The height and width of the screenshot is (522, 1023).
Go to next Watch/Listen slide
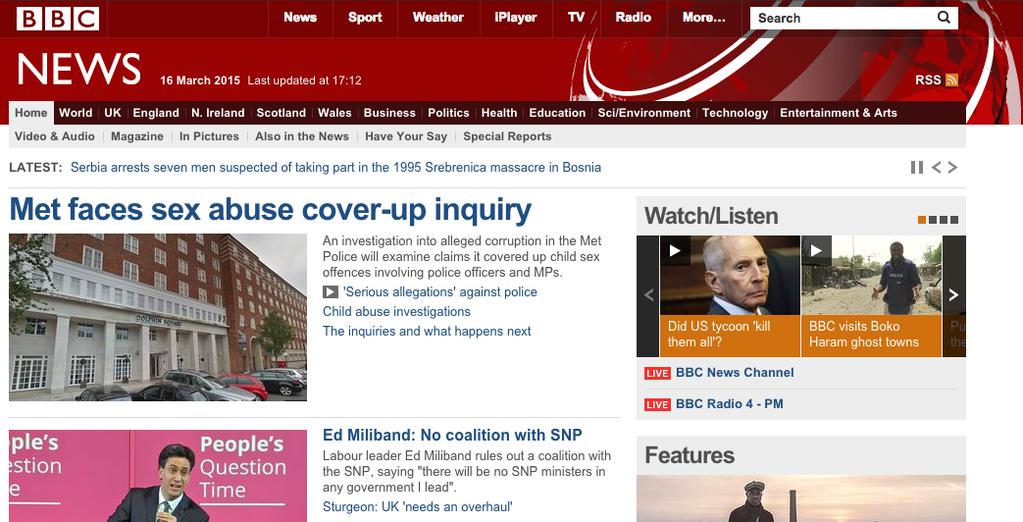pyautogui.click(x=954, y=296)
